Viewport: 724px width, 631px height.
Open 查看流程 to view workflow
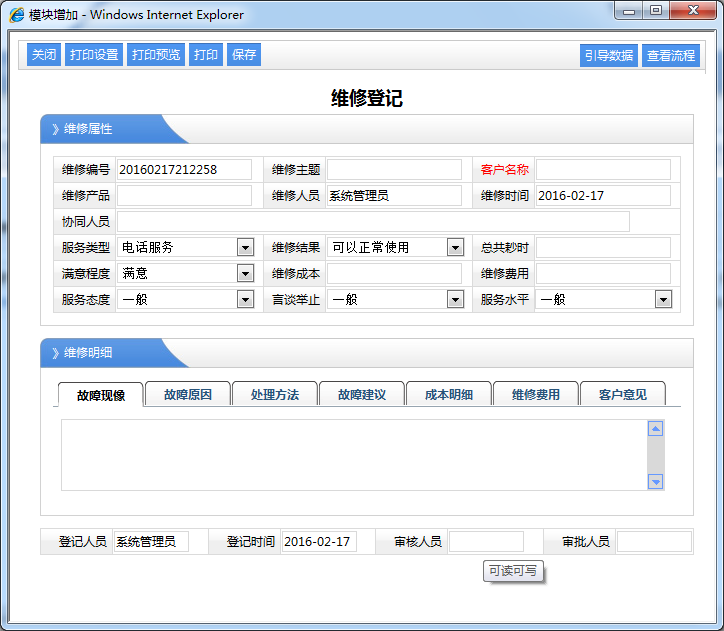pos(671,56)
